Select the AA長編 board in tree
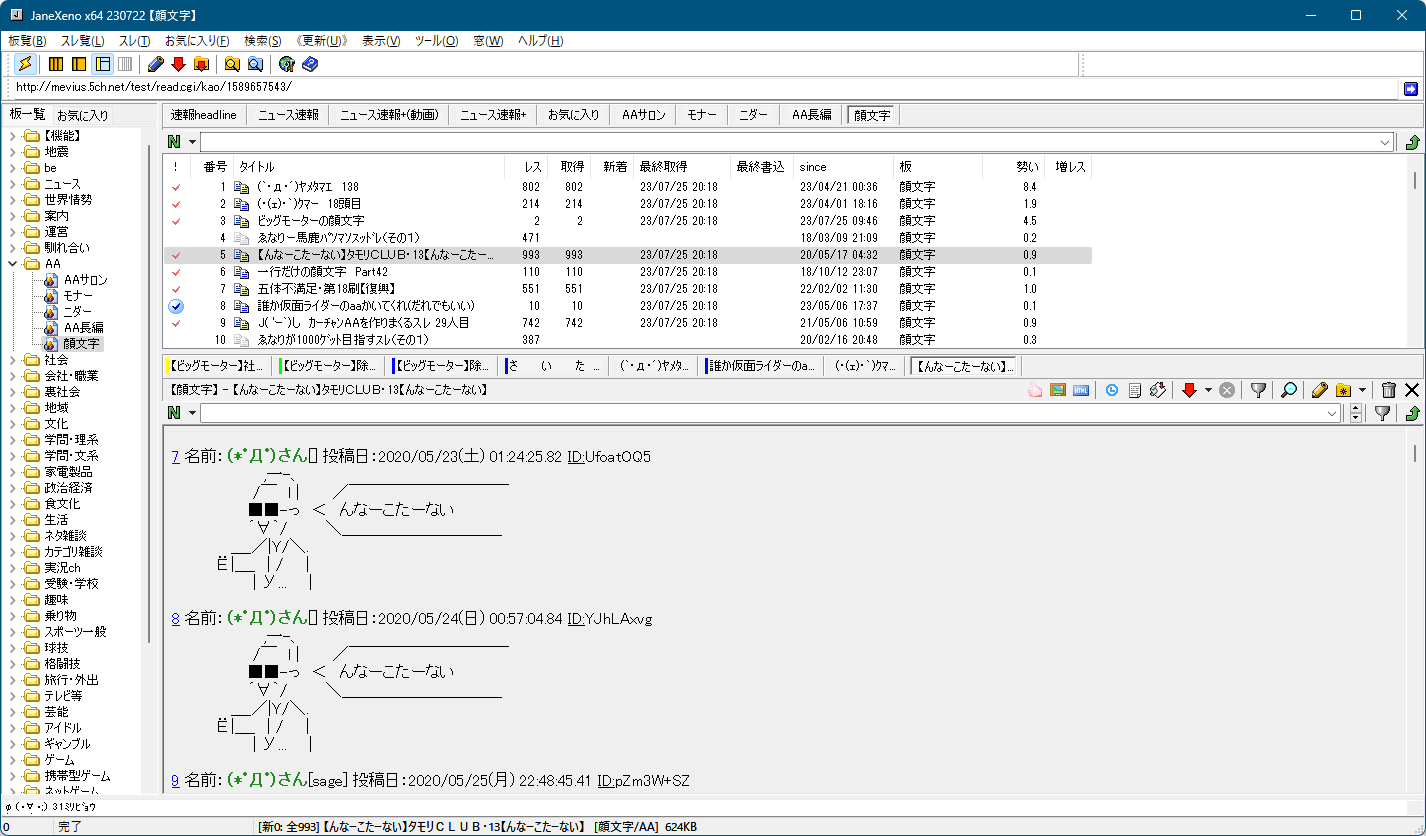The width and height of the screenshot is (1426, 836). point(84,328)
